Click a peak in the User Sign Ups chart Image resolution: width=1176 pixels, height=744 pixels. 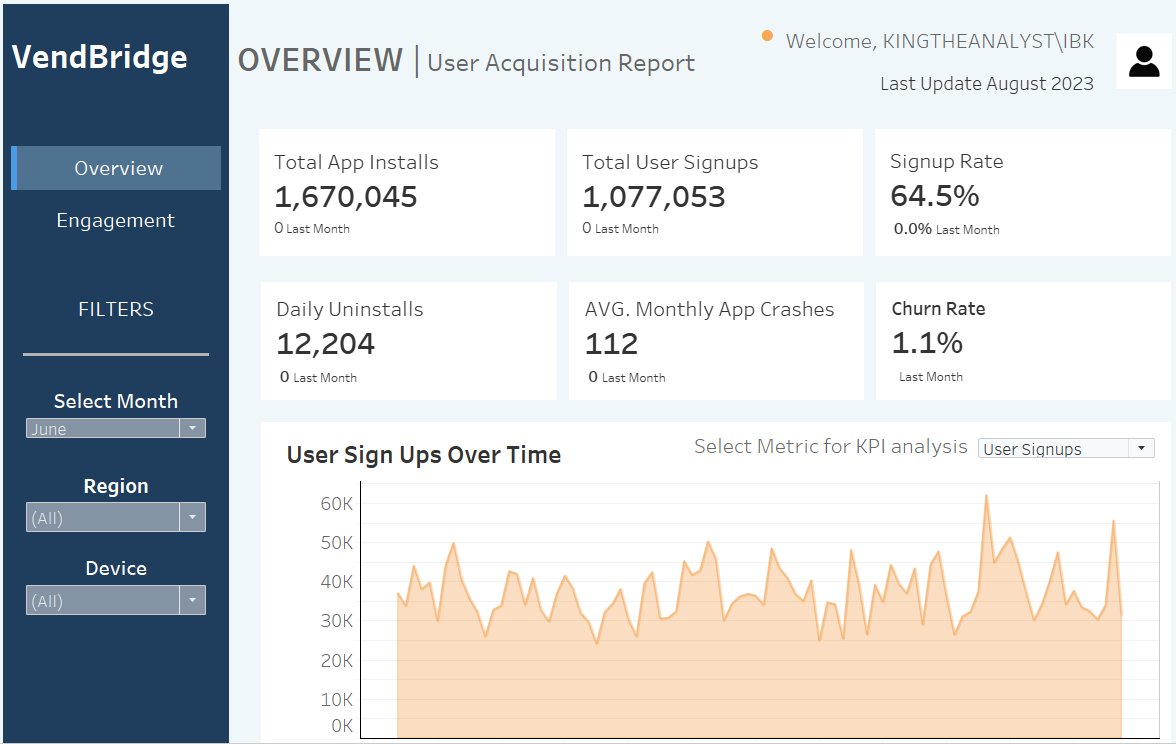pyautogui.click(x=985, y=495)
